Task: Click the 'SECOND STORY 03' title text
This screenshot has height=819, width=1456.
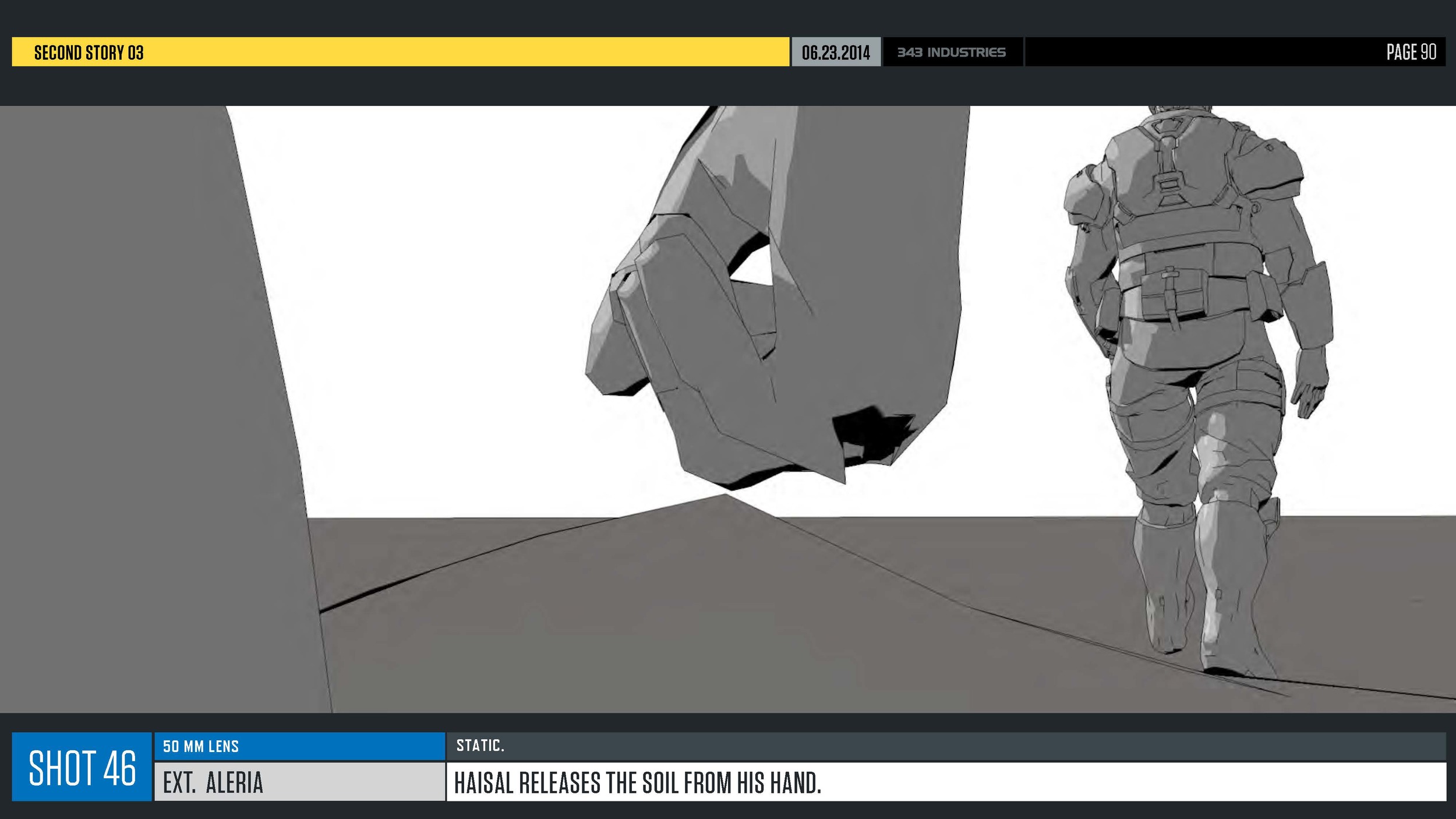Action: (x=89, y=52)
